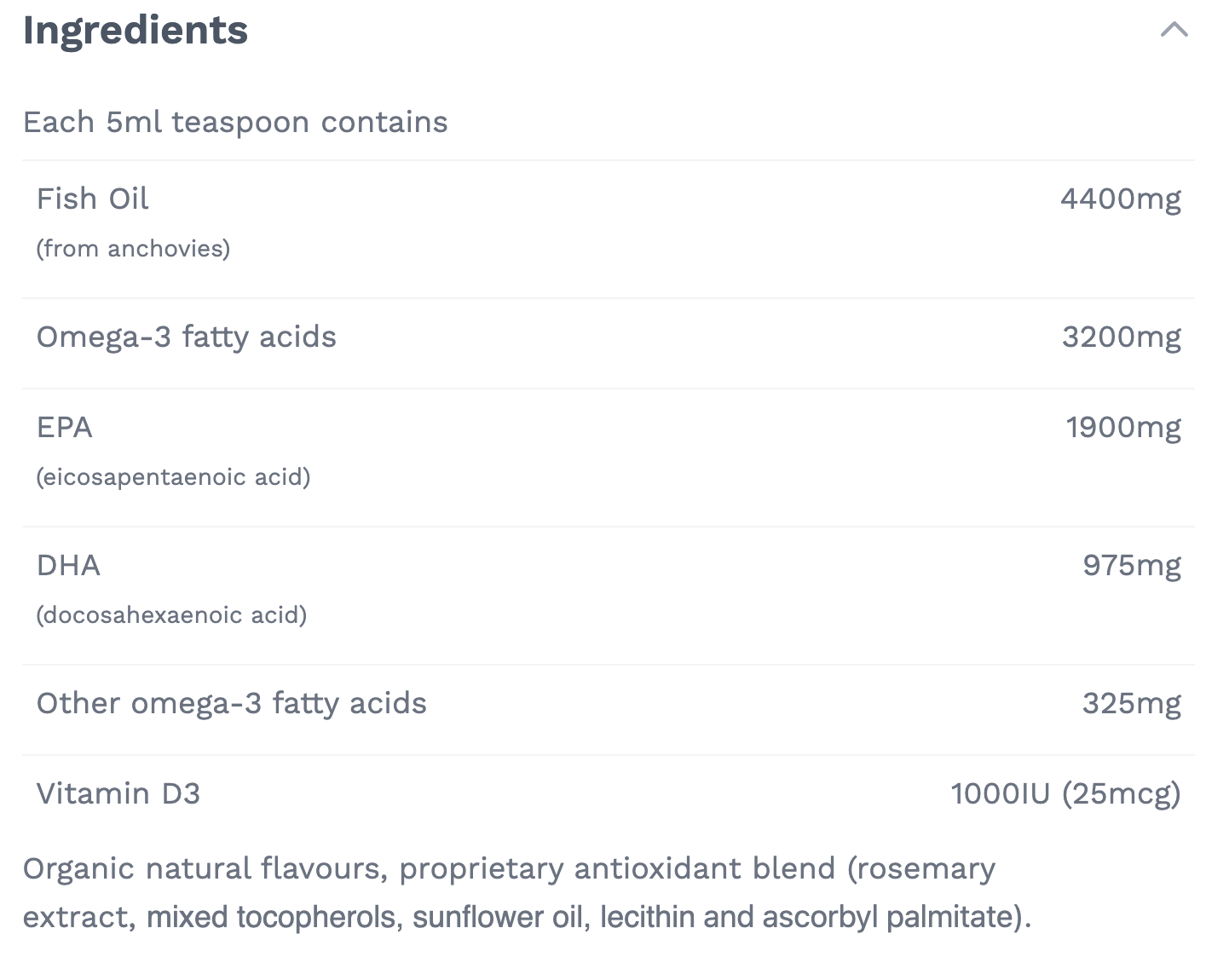Image resolution: width=1229 pixels, height=980 pixels.
Task: Select the DHA ingredient label
Action: pyautogui.click(x=68, y=566)
